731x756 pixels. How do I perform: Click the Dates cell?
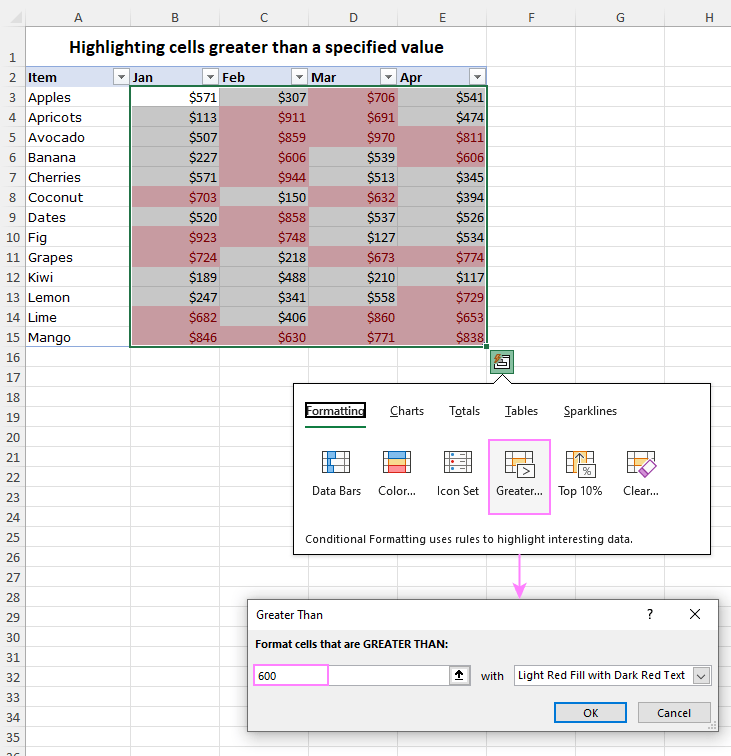point(78,217)
